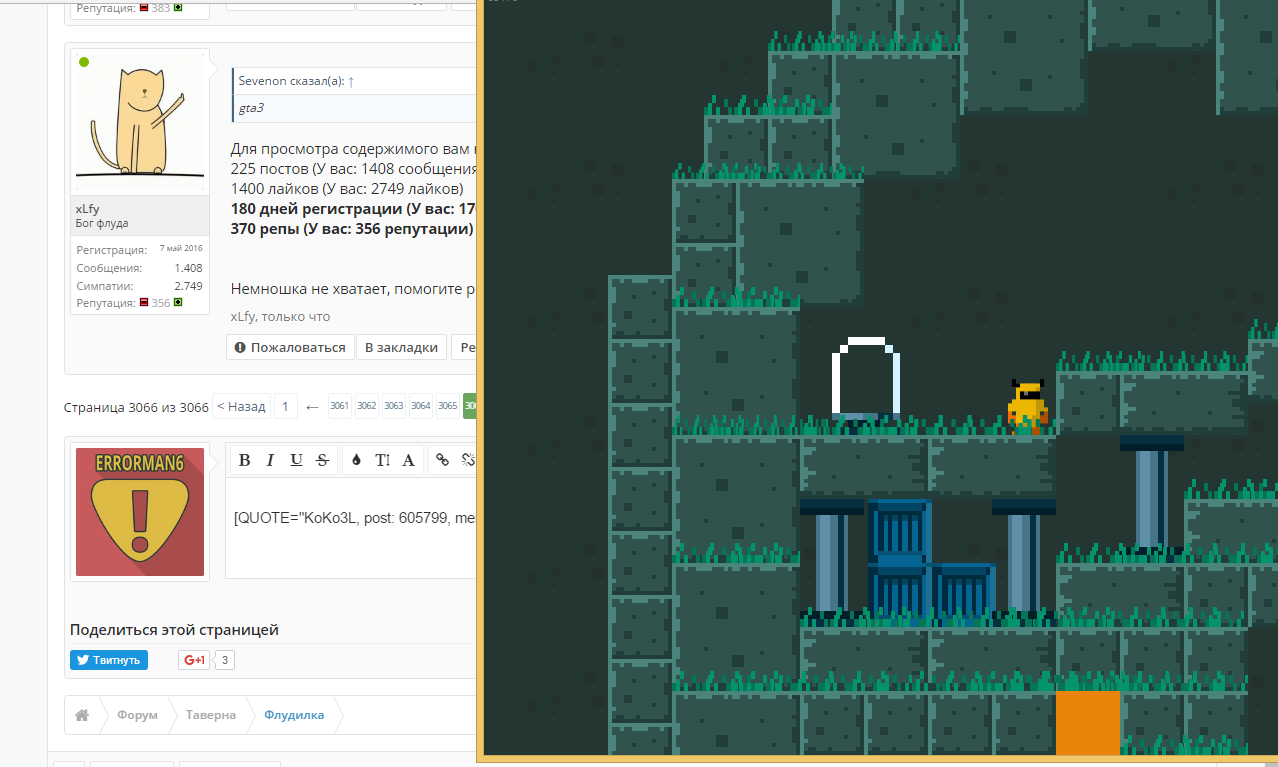Report the post with Пожаловаться
The height and width of the screenshot is (767, 1278).
[x=290, y=347]
